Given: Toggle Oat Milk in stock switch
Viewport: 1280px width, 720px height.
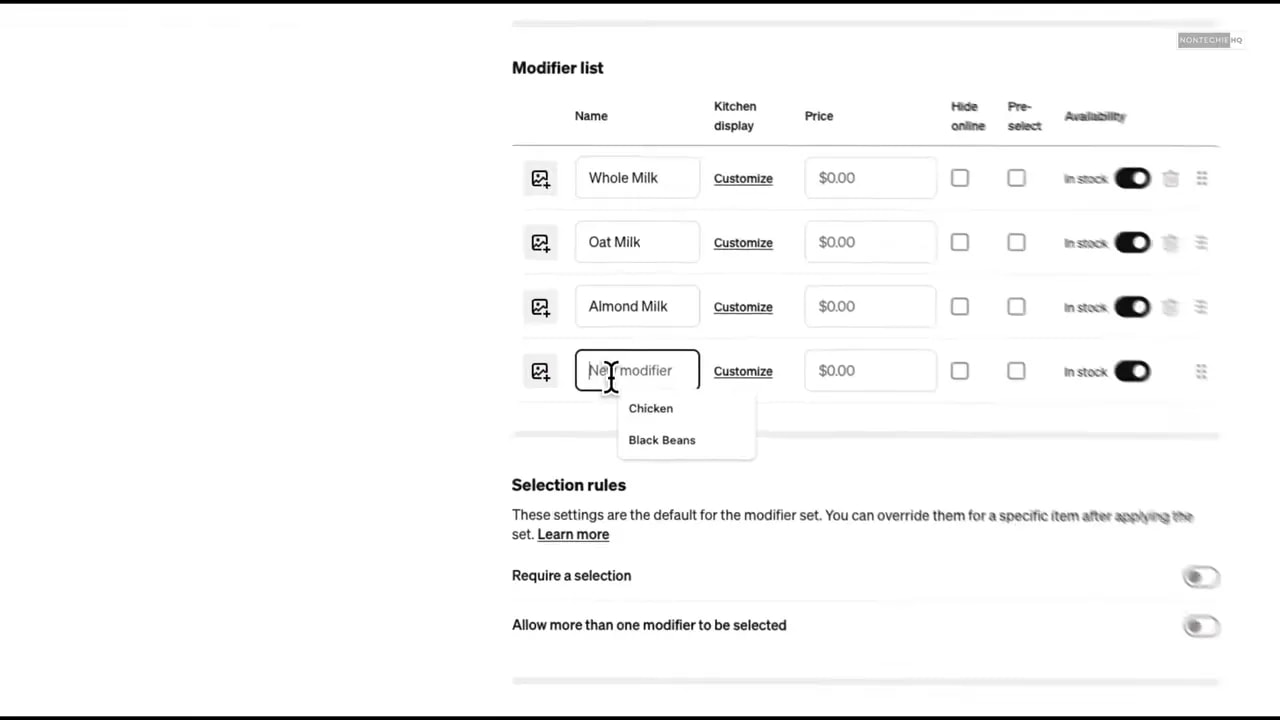Looking at the screenshot, I should point(1133,243).
